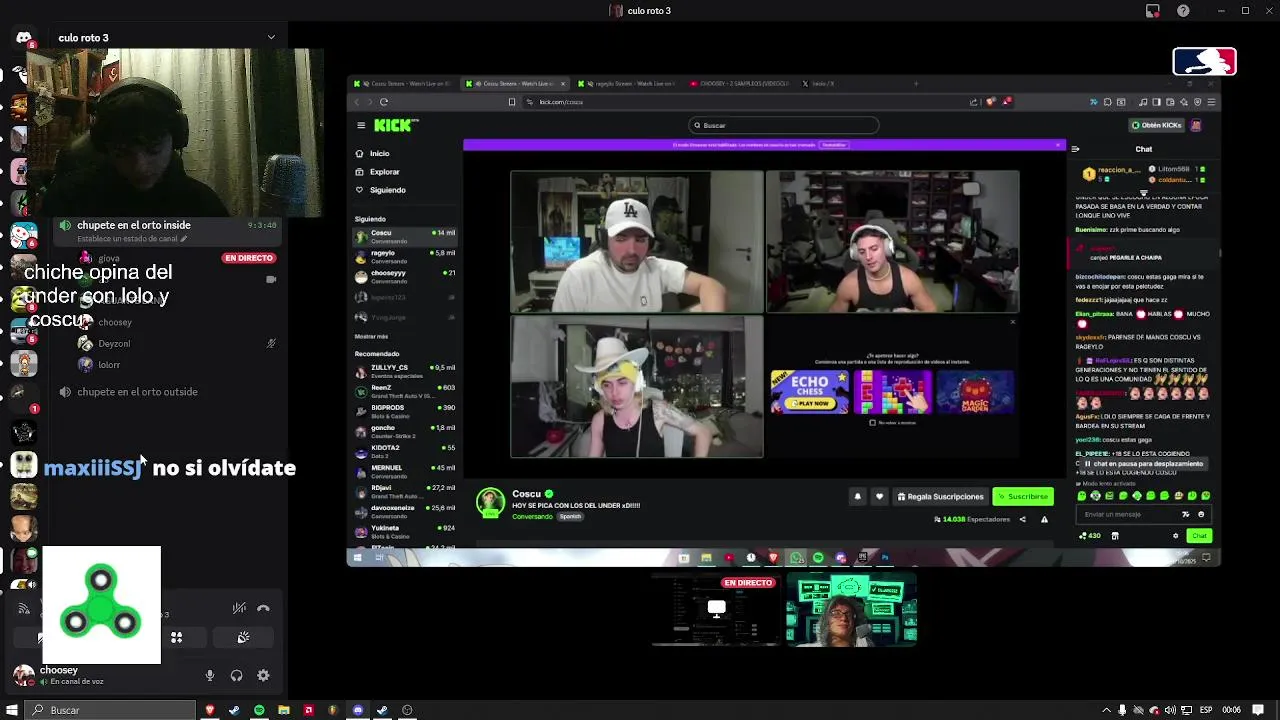Report the stream with the warning icon
This screenshot has width=1280, height=720.
[1044, 520]
